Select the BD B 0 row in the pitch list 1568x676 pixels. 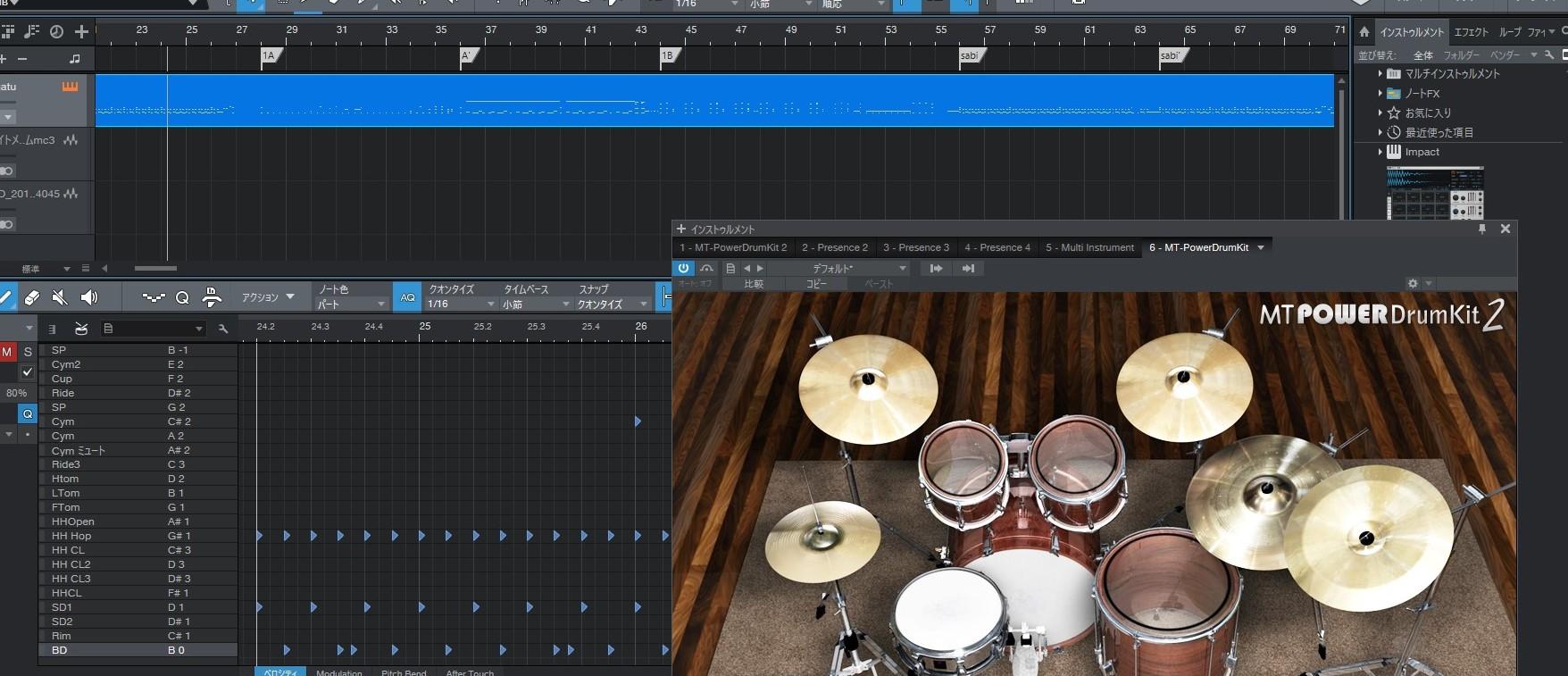point(138,650)
